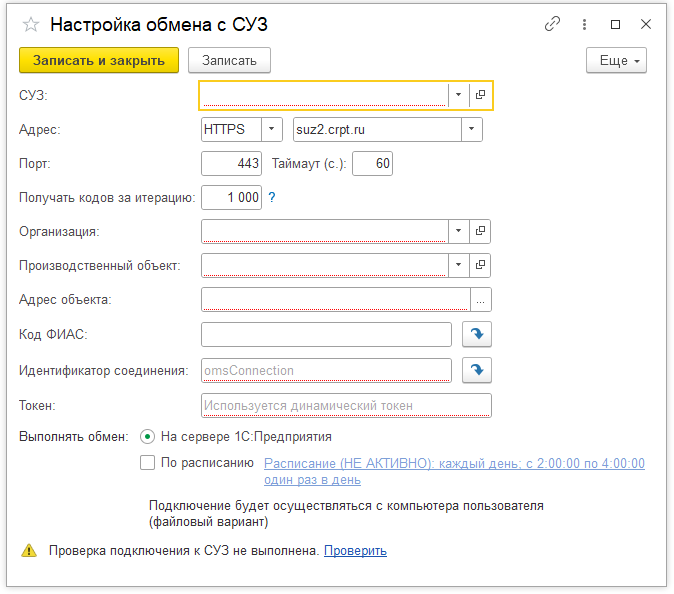
Task: Click into the Производственный объект input field
Action: coord(325,265)
